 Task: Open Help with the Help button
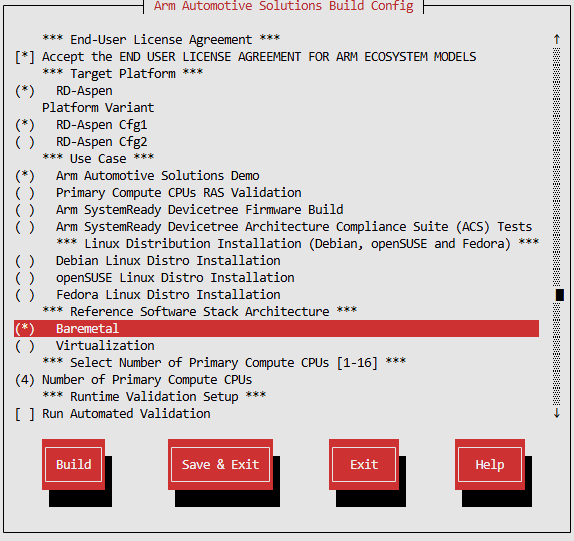point(490,464)
